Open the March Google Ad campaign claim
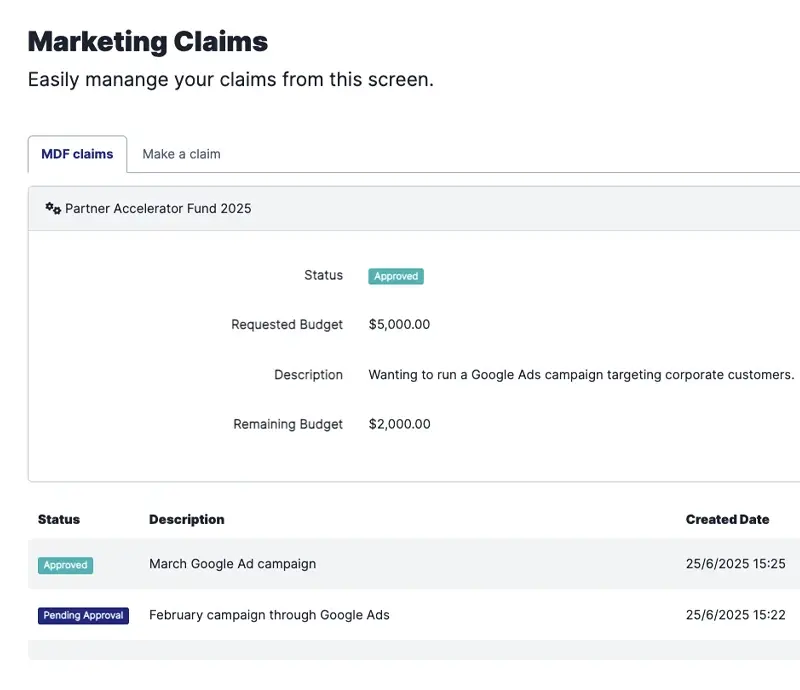 point(232,564)
